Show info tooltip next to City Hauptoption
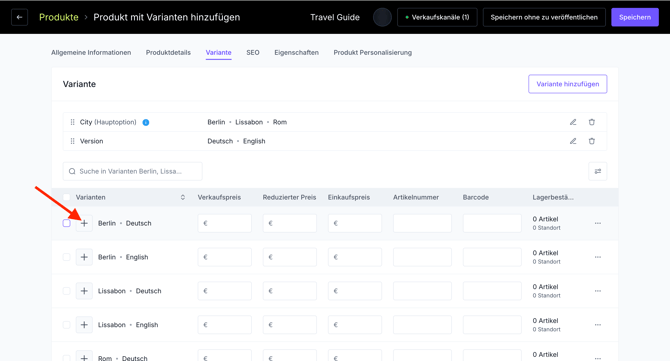This screenshot has width=670, height=361. [146, 123]
